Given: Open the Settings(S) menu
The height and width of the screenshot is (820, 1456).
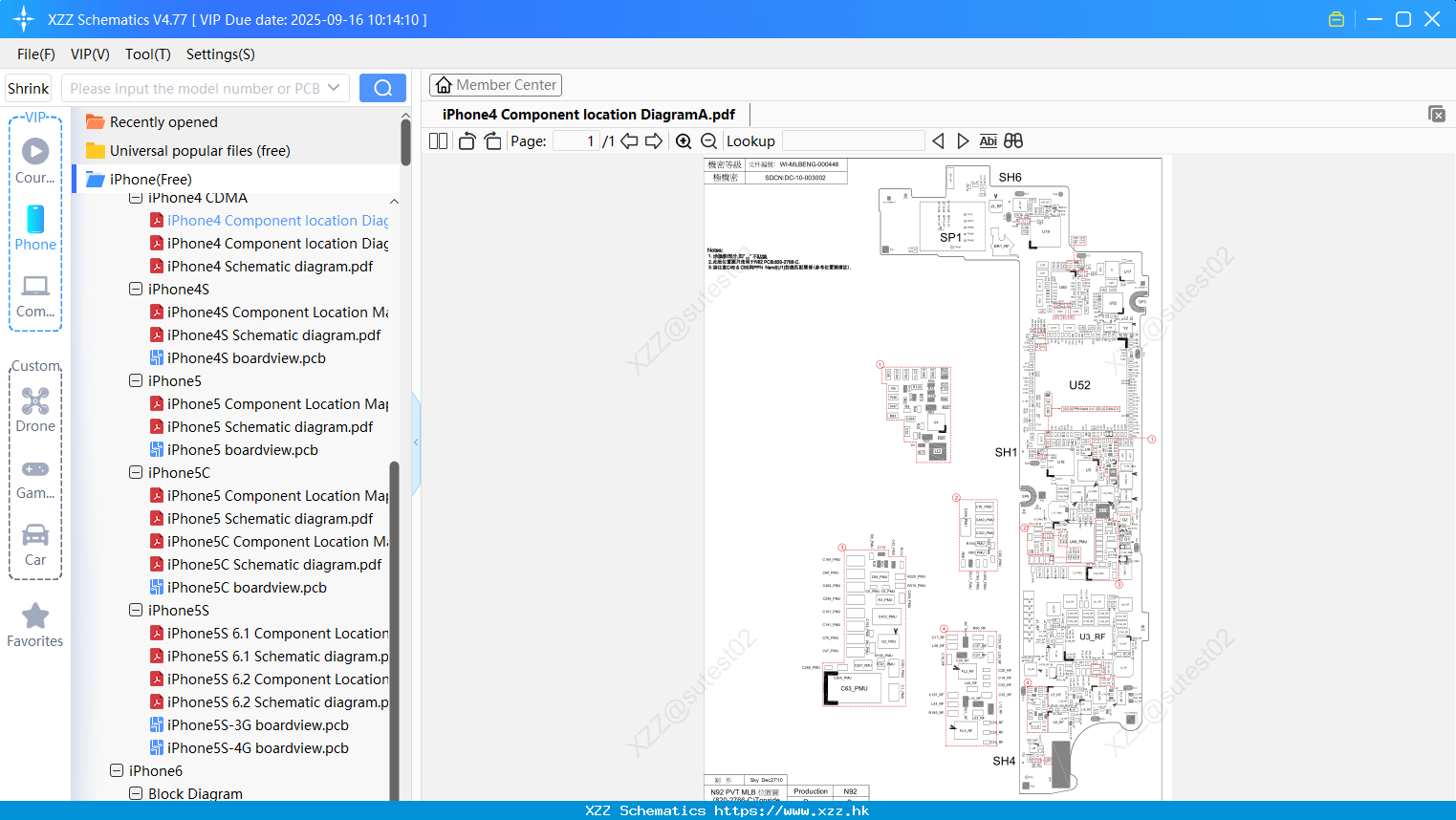Looking at the screenshot, I should pos(220,54).
